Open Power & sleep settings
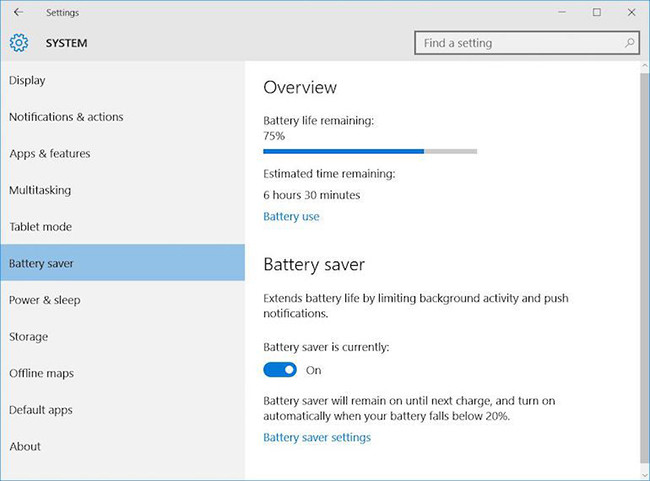This screenshot has width=650, height=481. coord(45,300)
